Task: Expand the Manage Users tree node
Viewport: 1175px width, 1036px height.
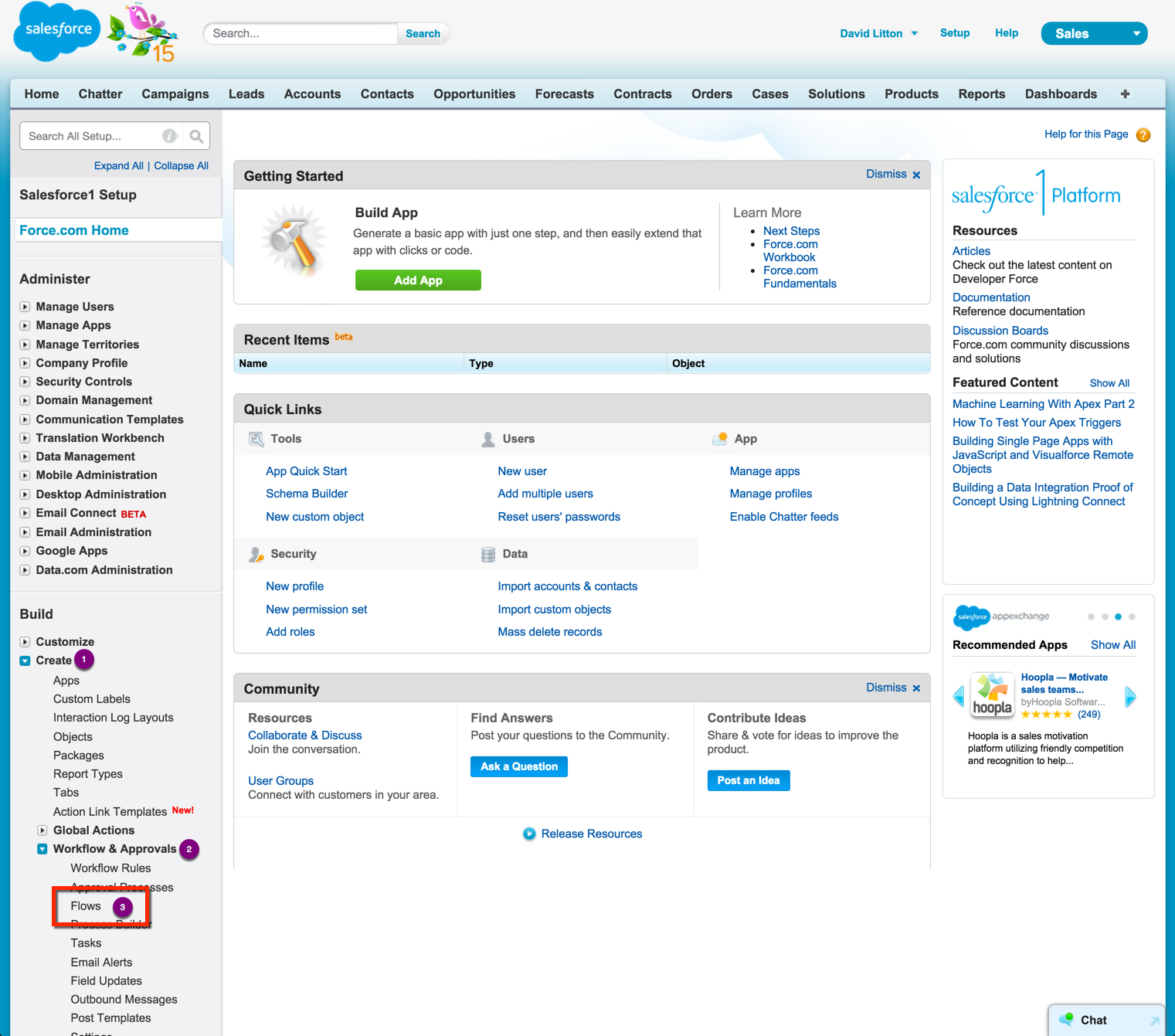Action: (x=25, y=307)
